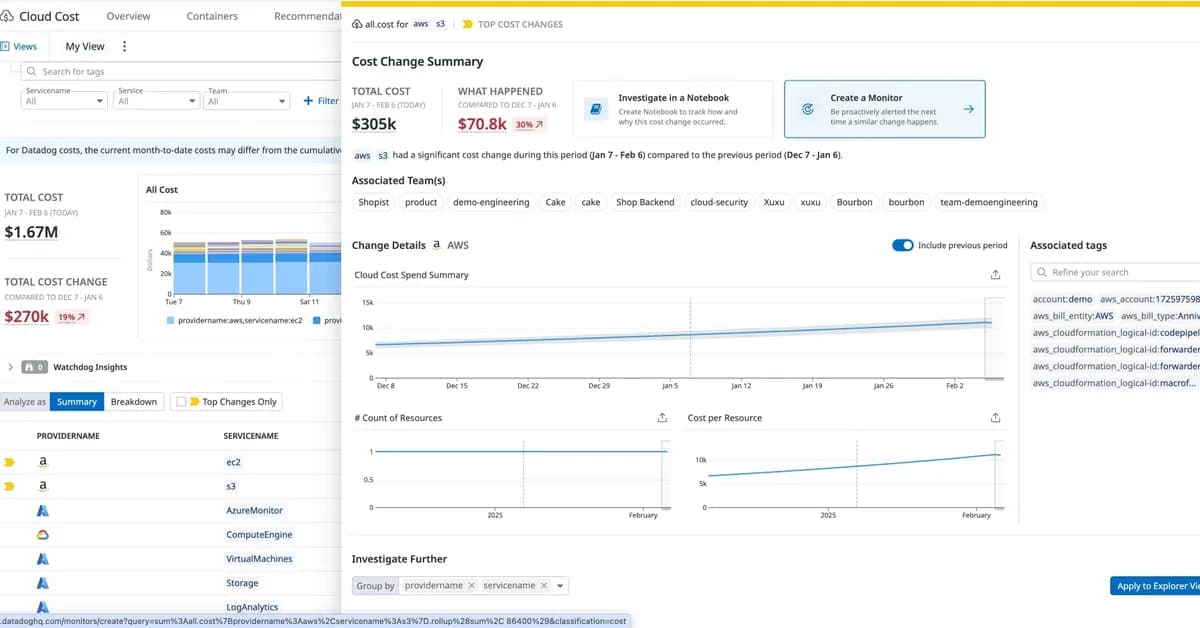Click the cloud-security team tag
1200x628 pixels.
(719, 202)
